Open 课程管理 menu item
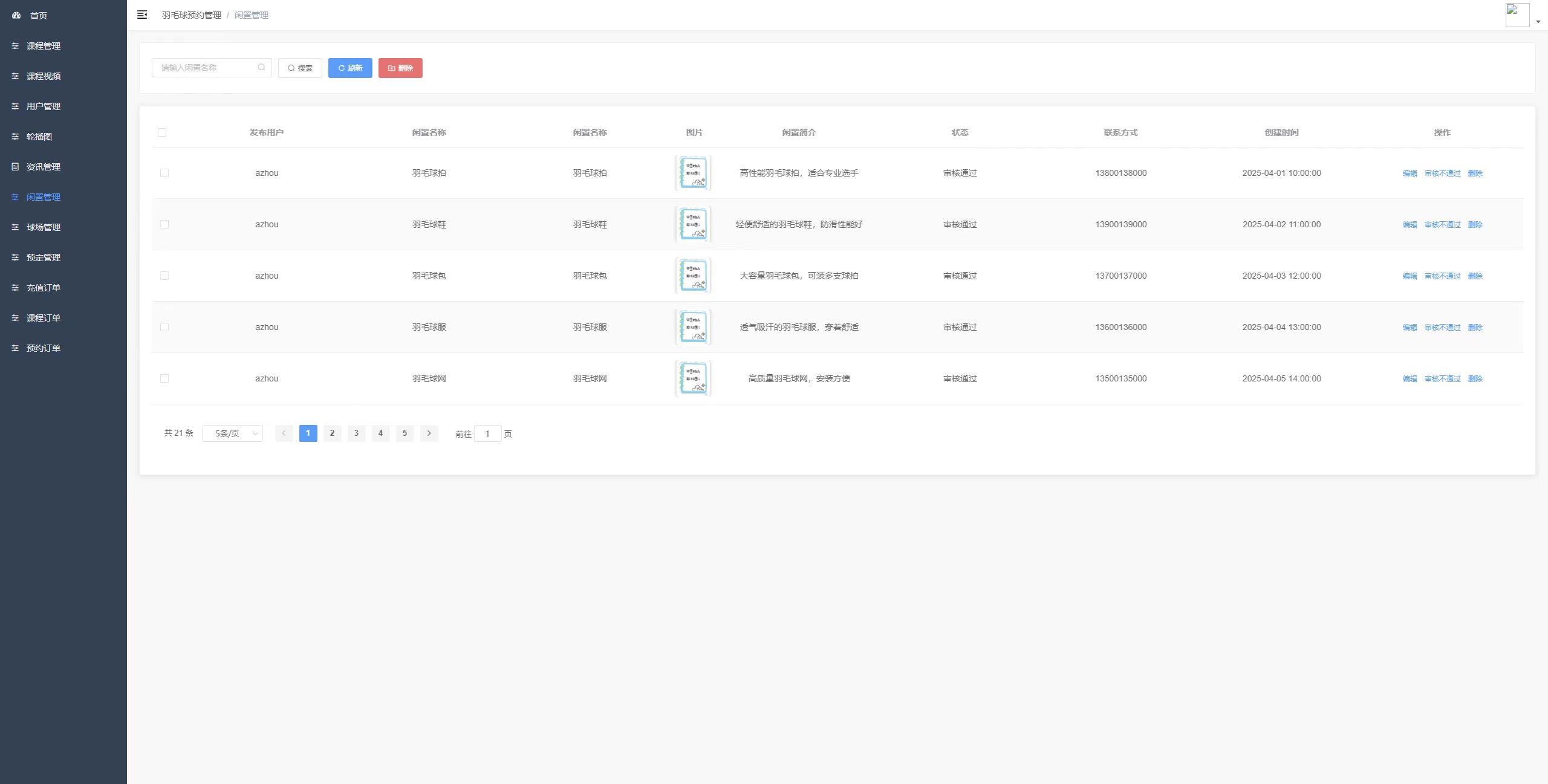This screenshot has width=1548, height=784. [x=63, y=46]
